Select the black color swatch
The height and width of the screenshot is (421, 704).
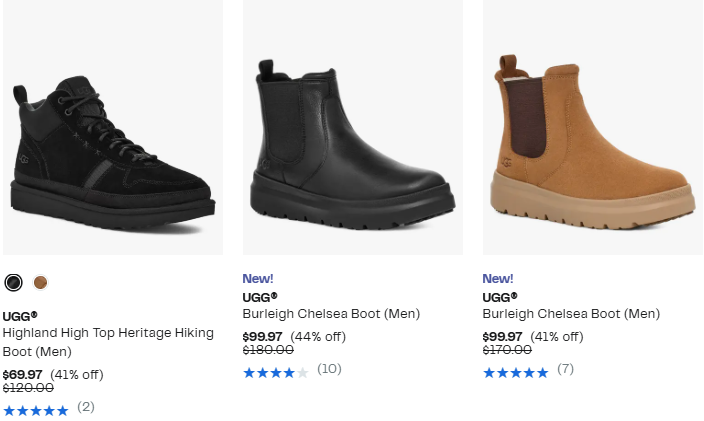(13, 283)
